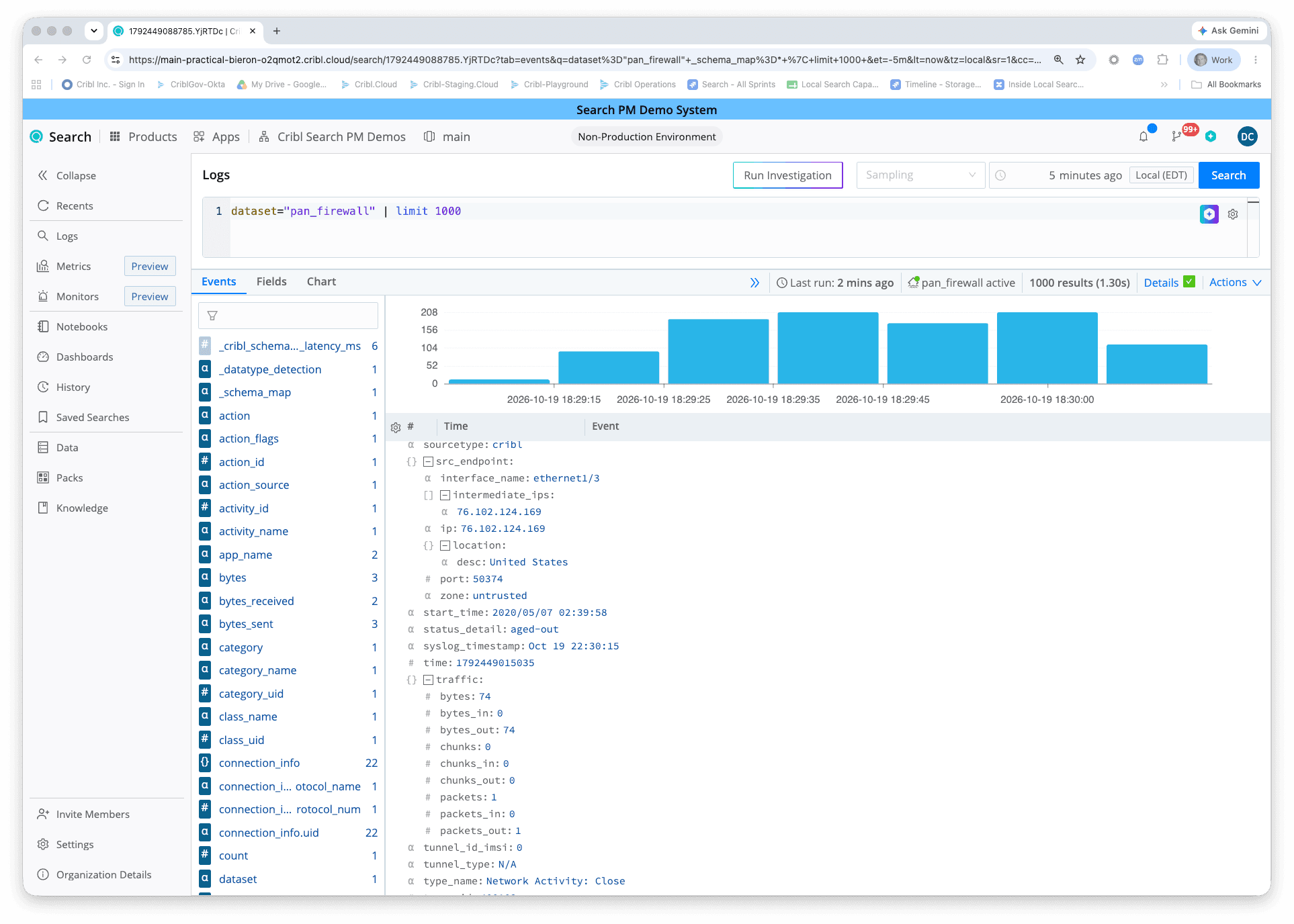Open Organization Details link
The width and height of the screenshot is (1294, 924).
coord(94,874)
